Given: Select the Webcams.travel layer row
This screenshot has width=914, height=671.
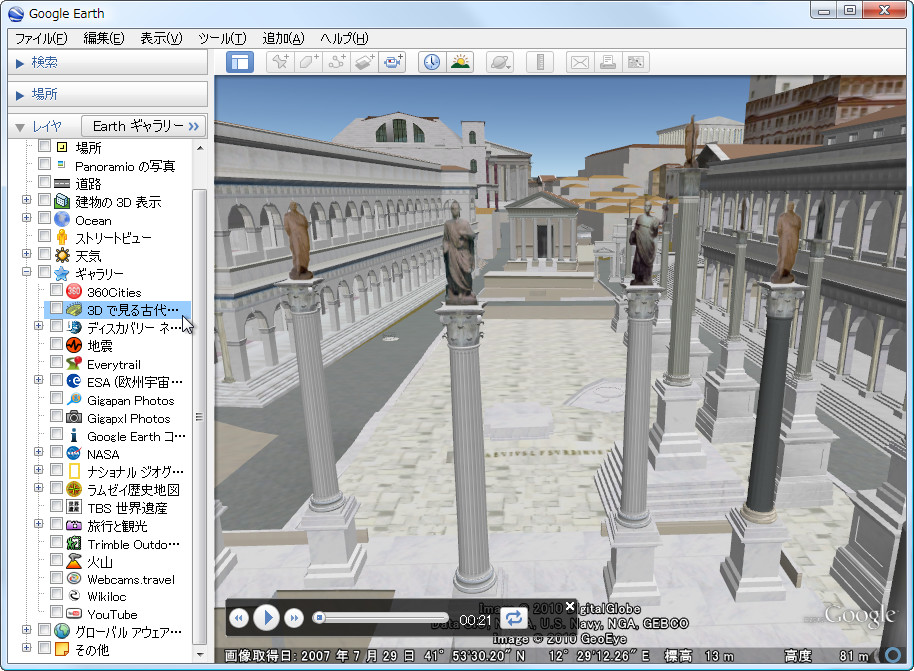Looking at the screenshot, I should pos(131,579).
